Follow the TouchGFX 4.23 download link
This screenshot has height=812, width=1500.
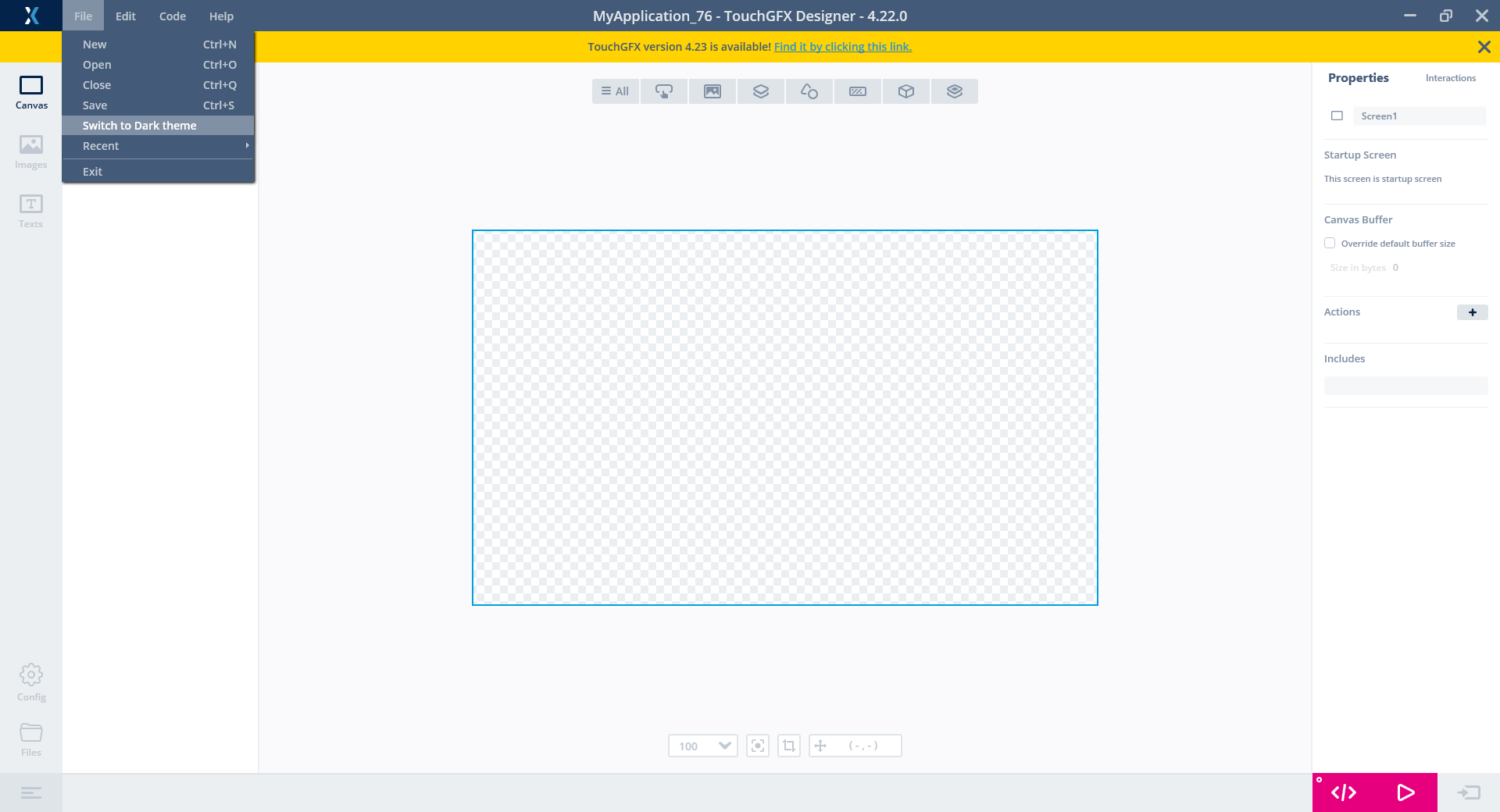(842, 47)
